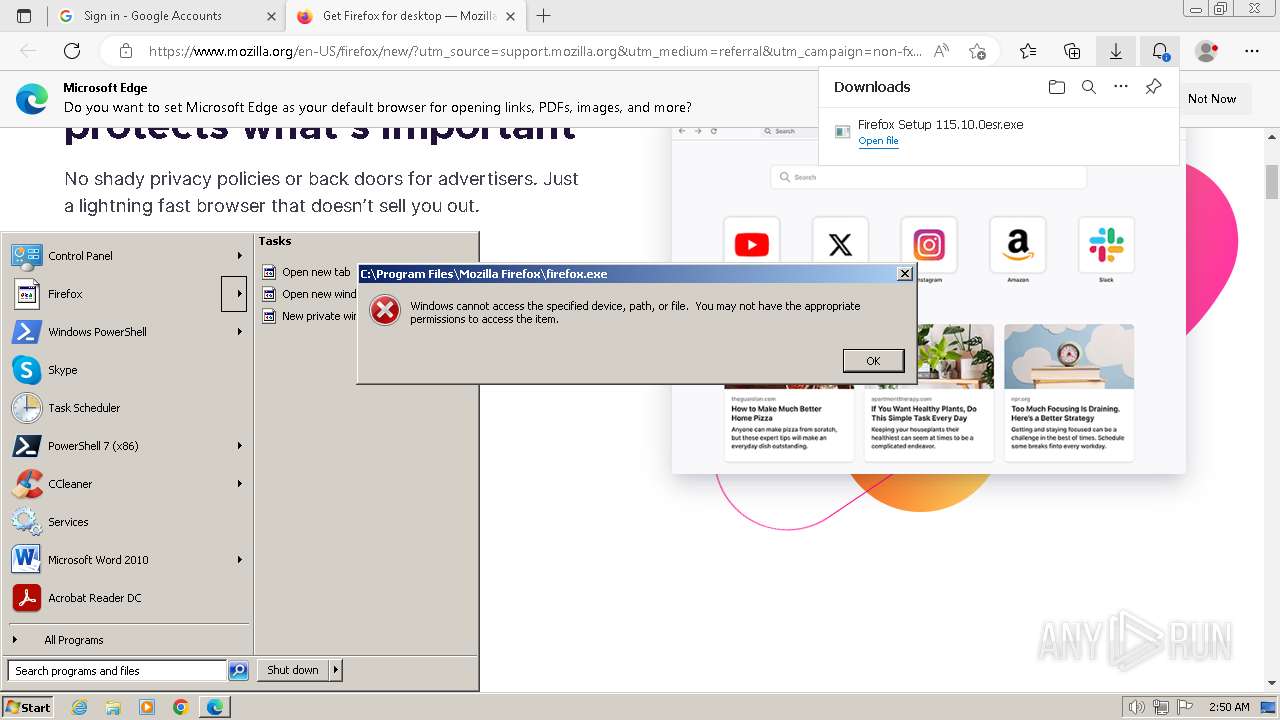This screenshot has height=720, width=1280.
Task: Pin the Downloads panel
Action: tap(1153, 87)
